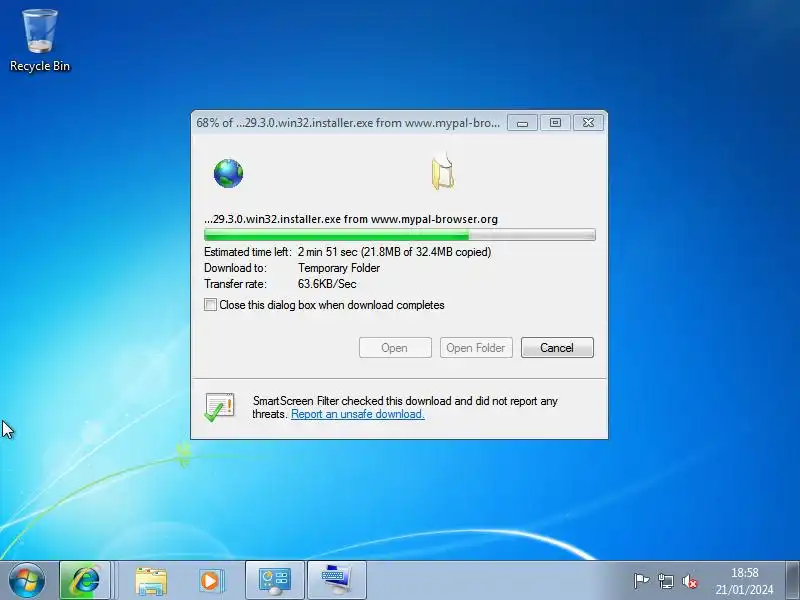Minimize the download dialog

pyautogui.click(x=522, y=122)
